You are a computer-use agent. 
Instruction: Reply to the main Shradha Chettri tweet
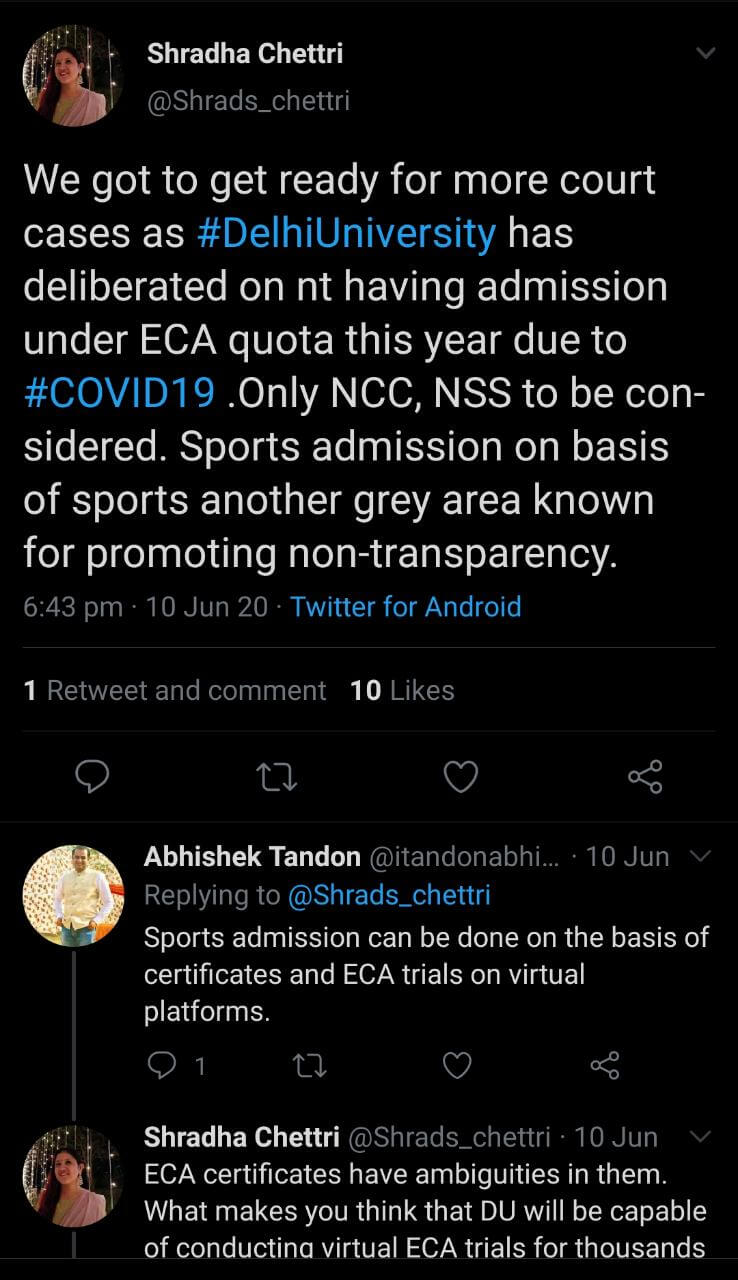point(92,776)
